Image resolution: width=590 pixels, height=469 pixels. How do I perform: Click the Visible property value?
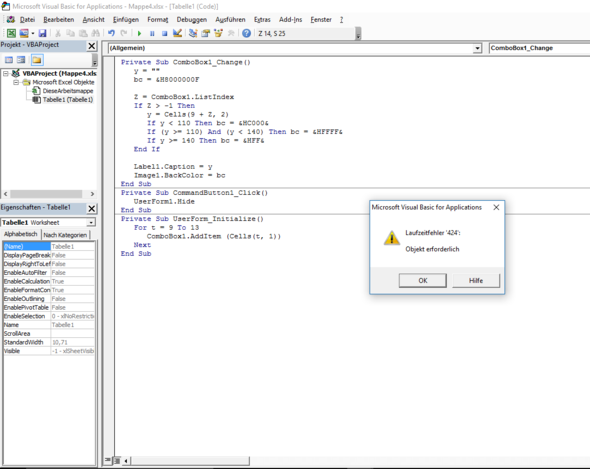point(73,351)
